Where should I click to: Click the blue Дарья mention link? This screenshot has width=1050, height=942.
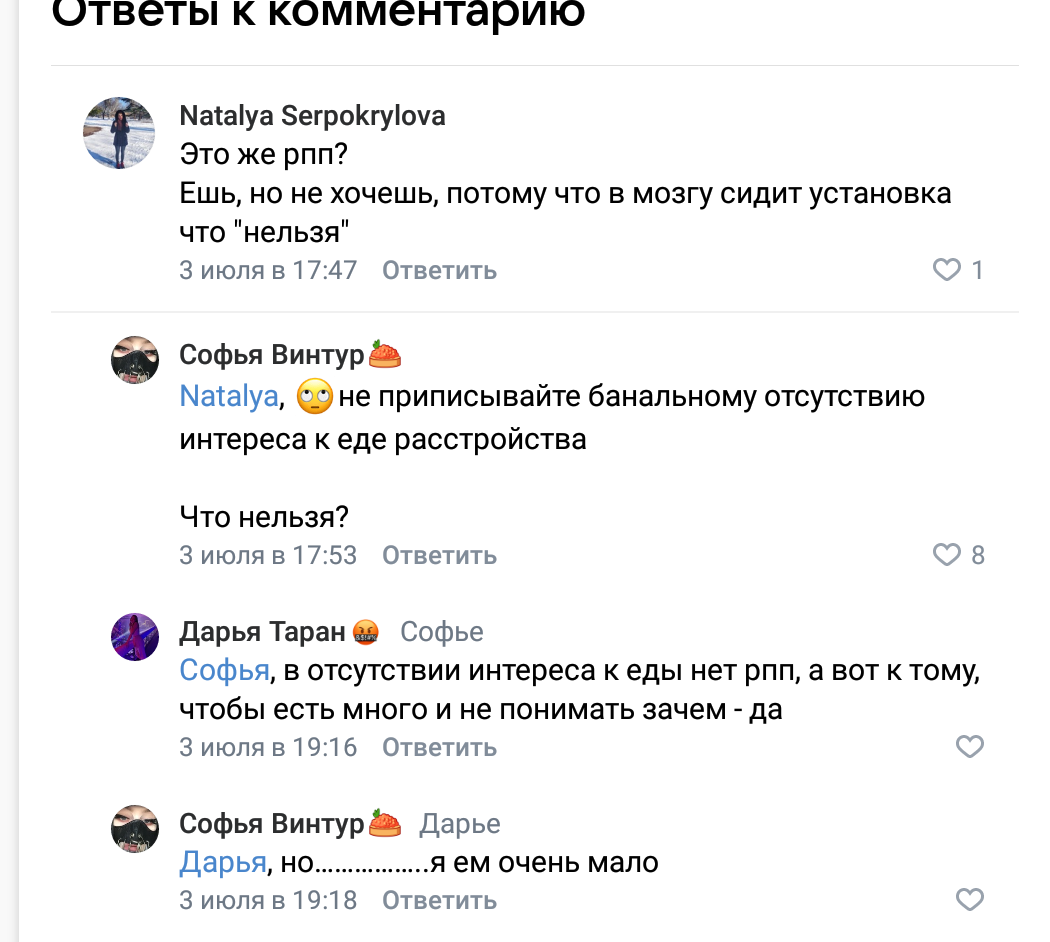[x=222, y=862]
